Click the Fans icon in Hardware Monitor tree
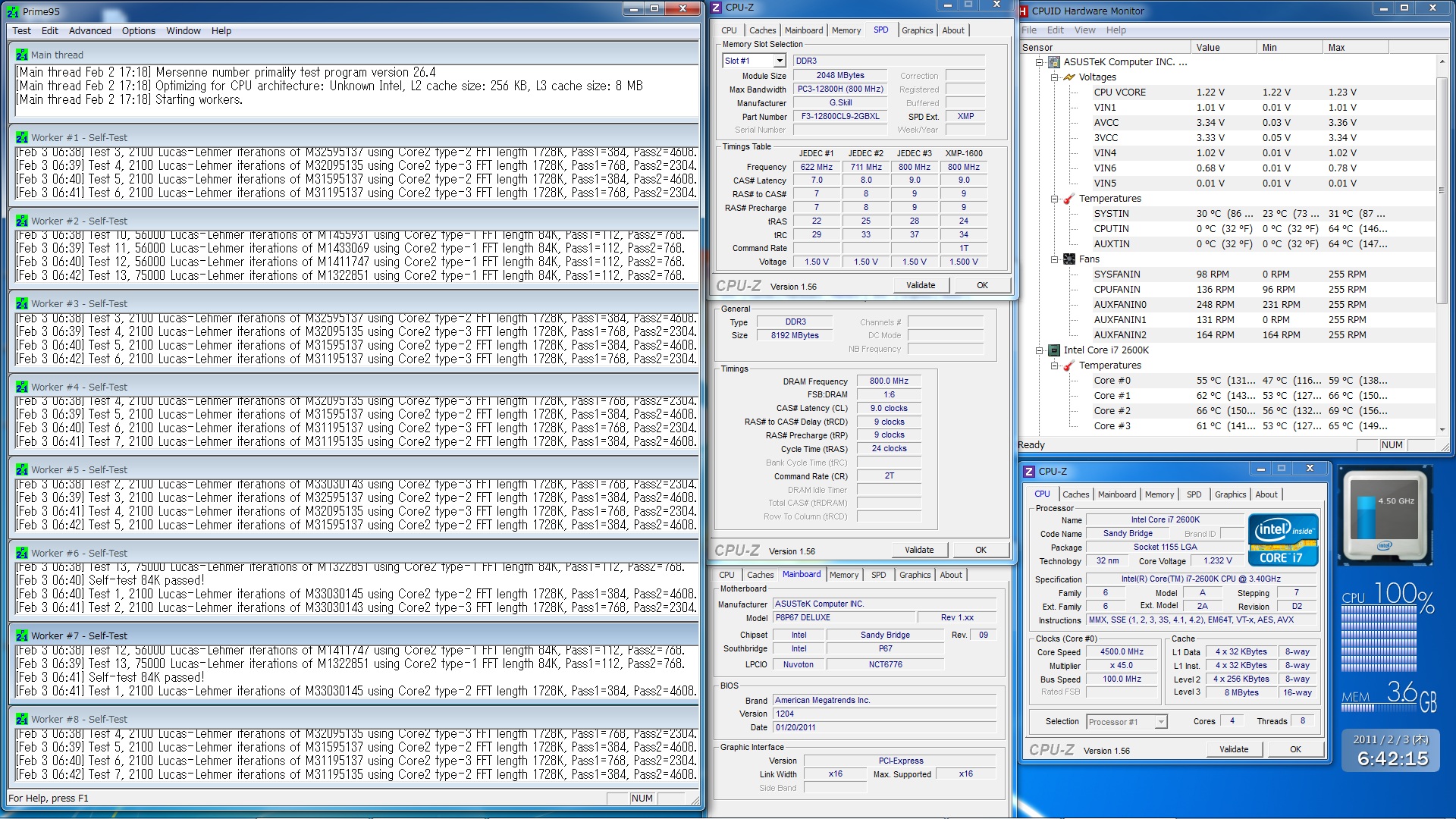Screen dimensions: 1456x819 pyautogui.click(x=1069, y=259)
